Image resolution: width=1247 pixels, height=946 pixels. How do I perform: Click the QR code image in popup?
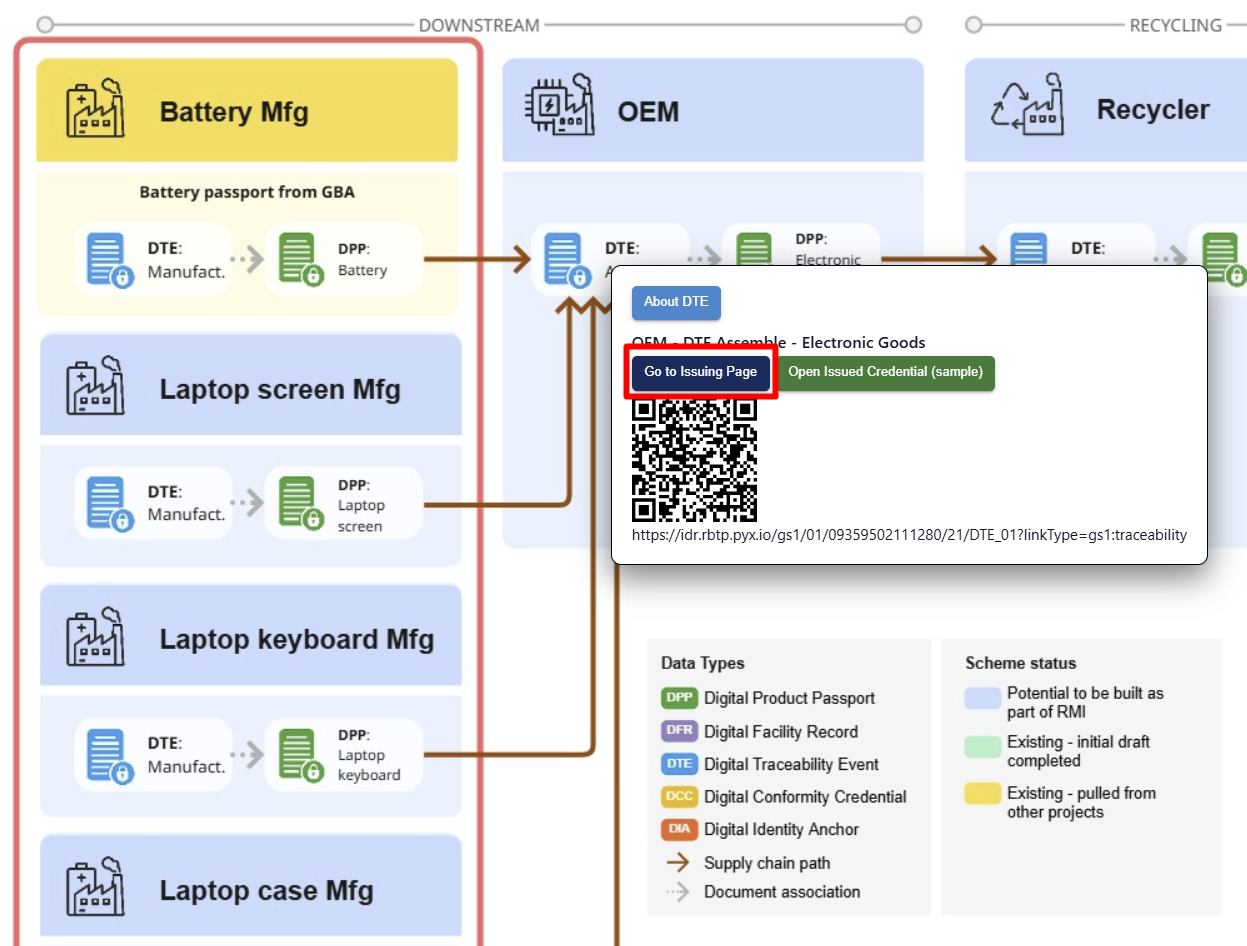694,460
